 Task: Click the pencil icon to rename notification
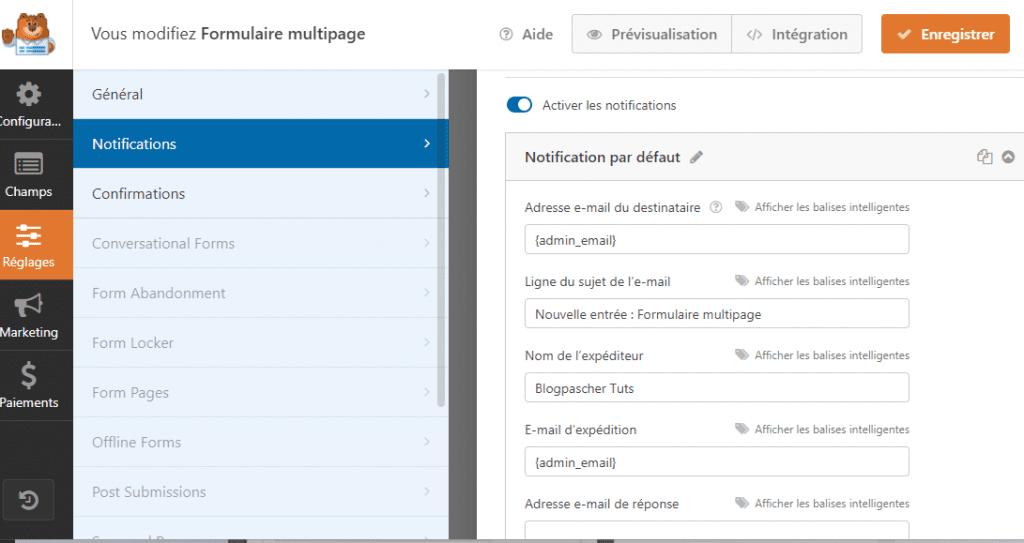696,157
